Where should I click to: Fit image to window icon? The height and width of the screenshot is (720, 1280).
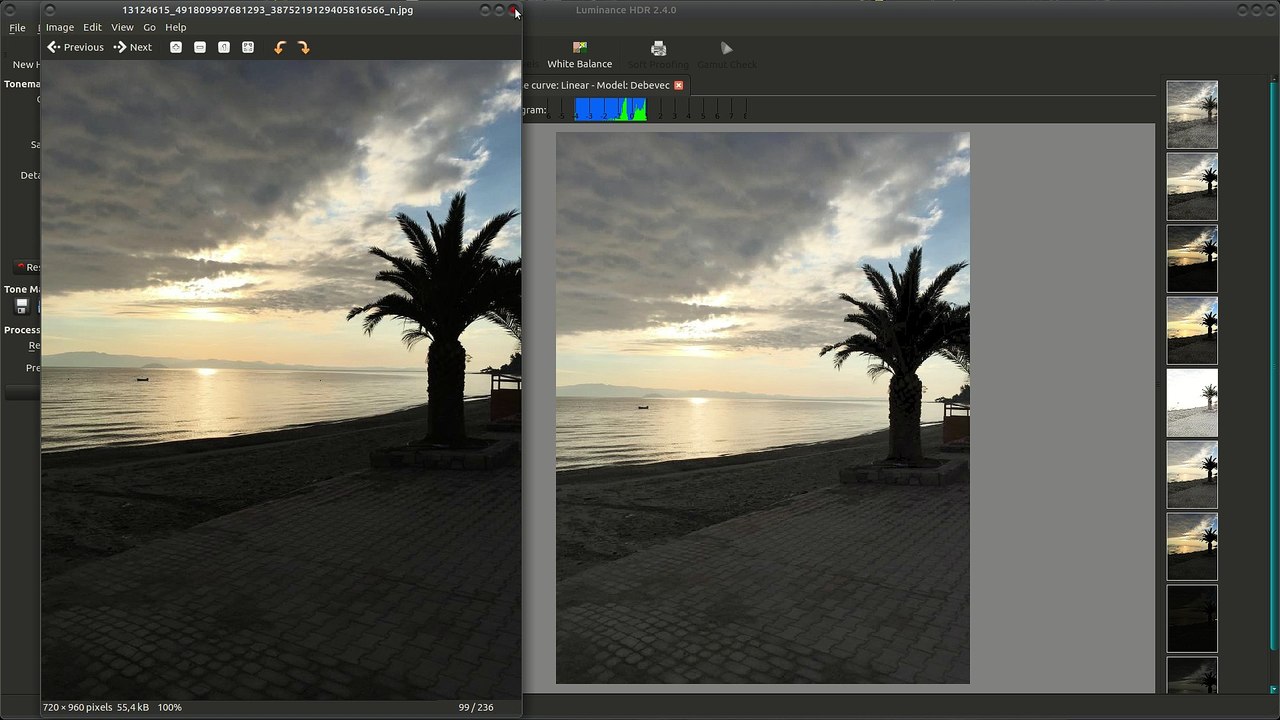coord(248,47)
